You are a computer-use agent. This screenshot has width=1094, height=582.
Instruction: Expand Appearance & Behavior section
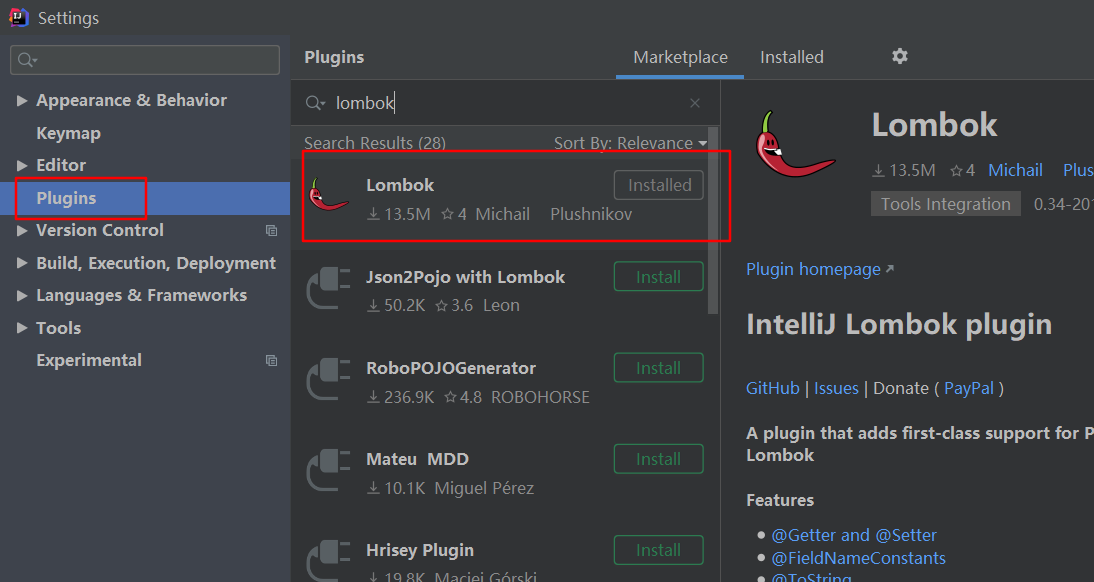pyautogui.click(x=23, y=101)
